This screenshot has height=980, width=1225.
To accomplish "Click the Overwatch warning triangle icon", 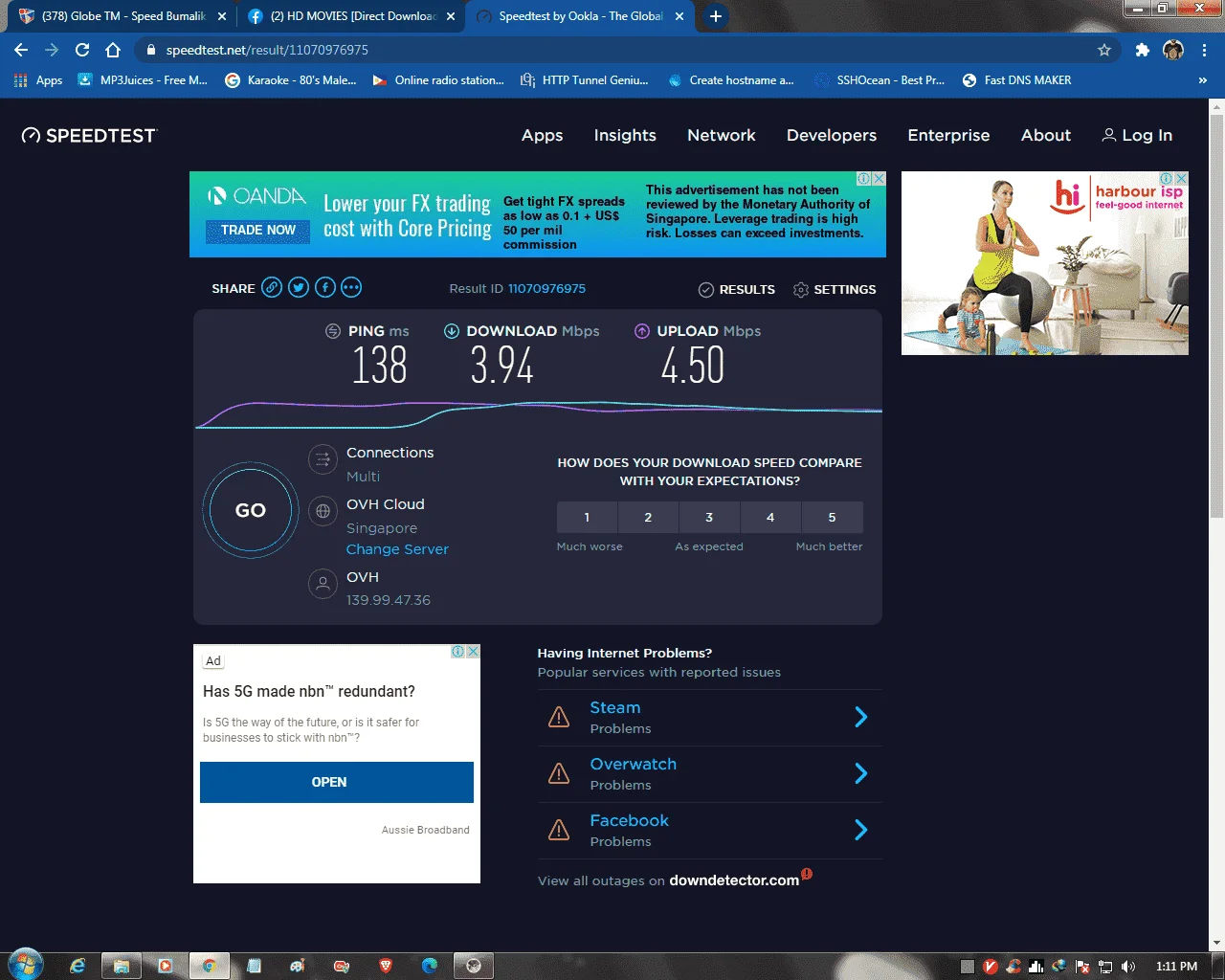I will (559, 773).
